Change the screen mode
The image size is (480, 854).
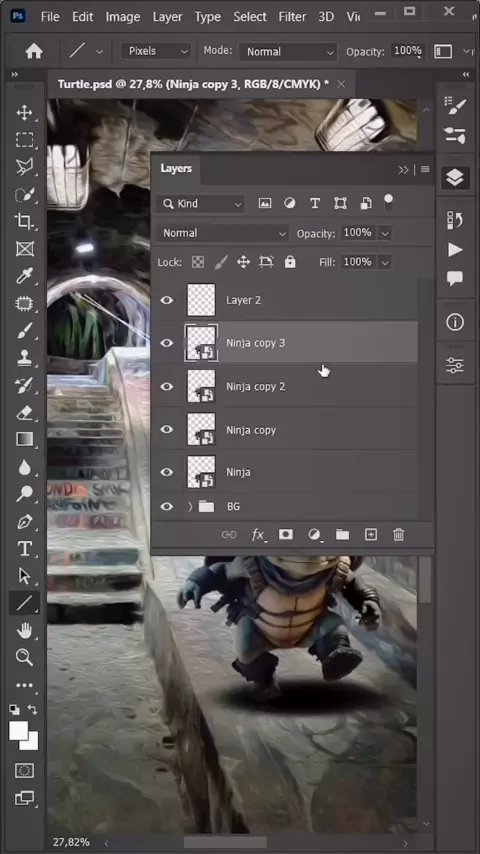pos(25,798)
